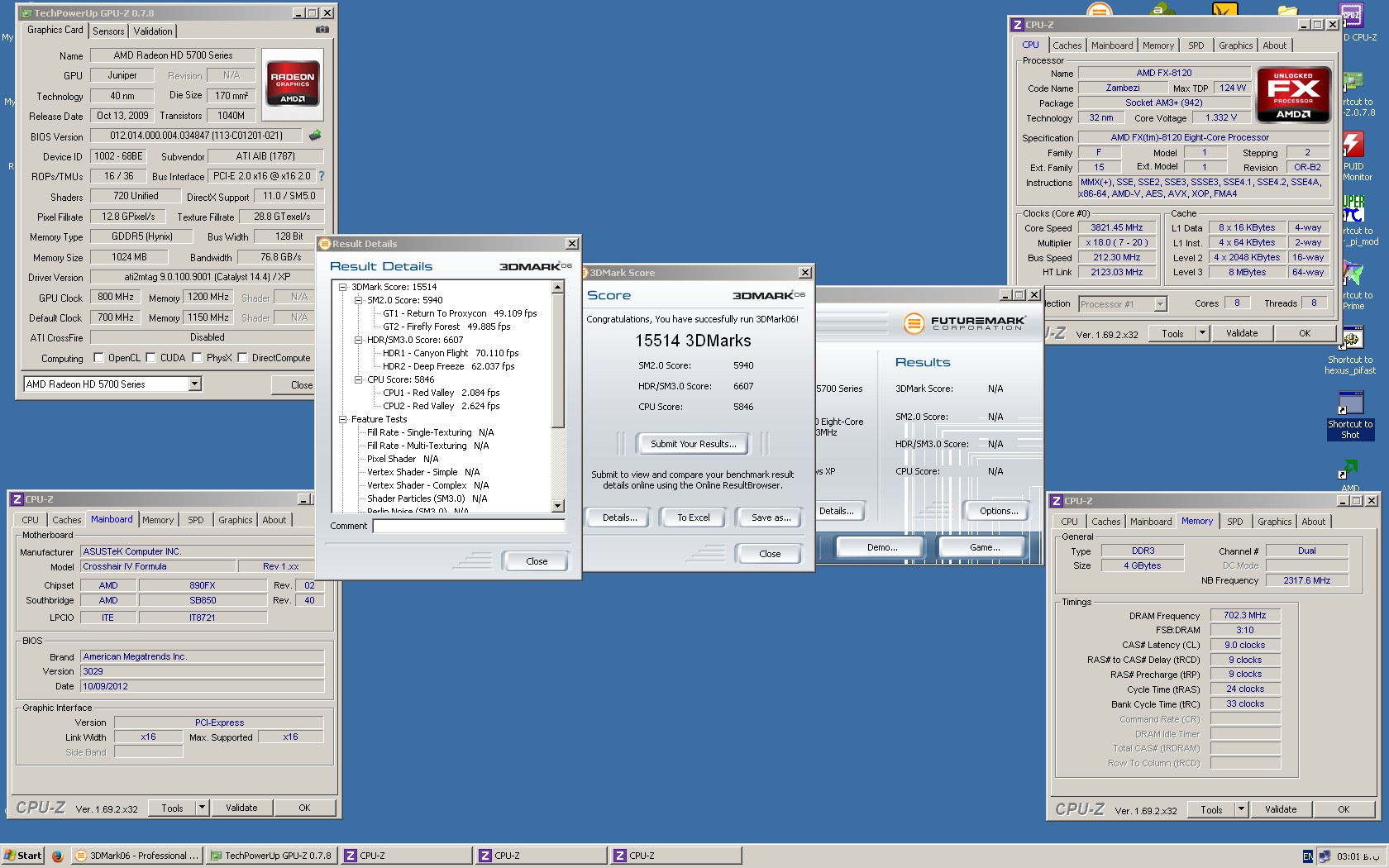Open the CPU-Z desktop shortcut icon
Viewport: 1389px width, 868px height.
pyautogui.click(x=1352, y=15)
